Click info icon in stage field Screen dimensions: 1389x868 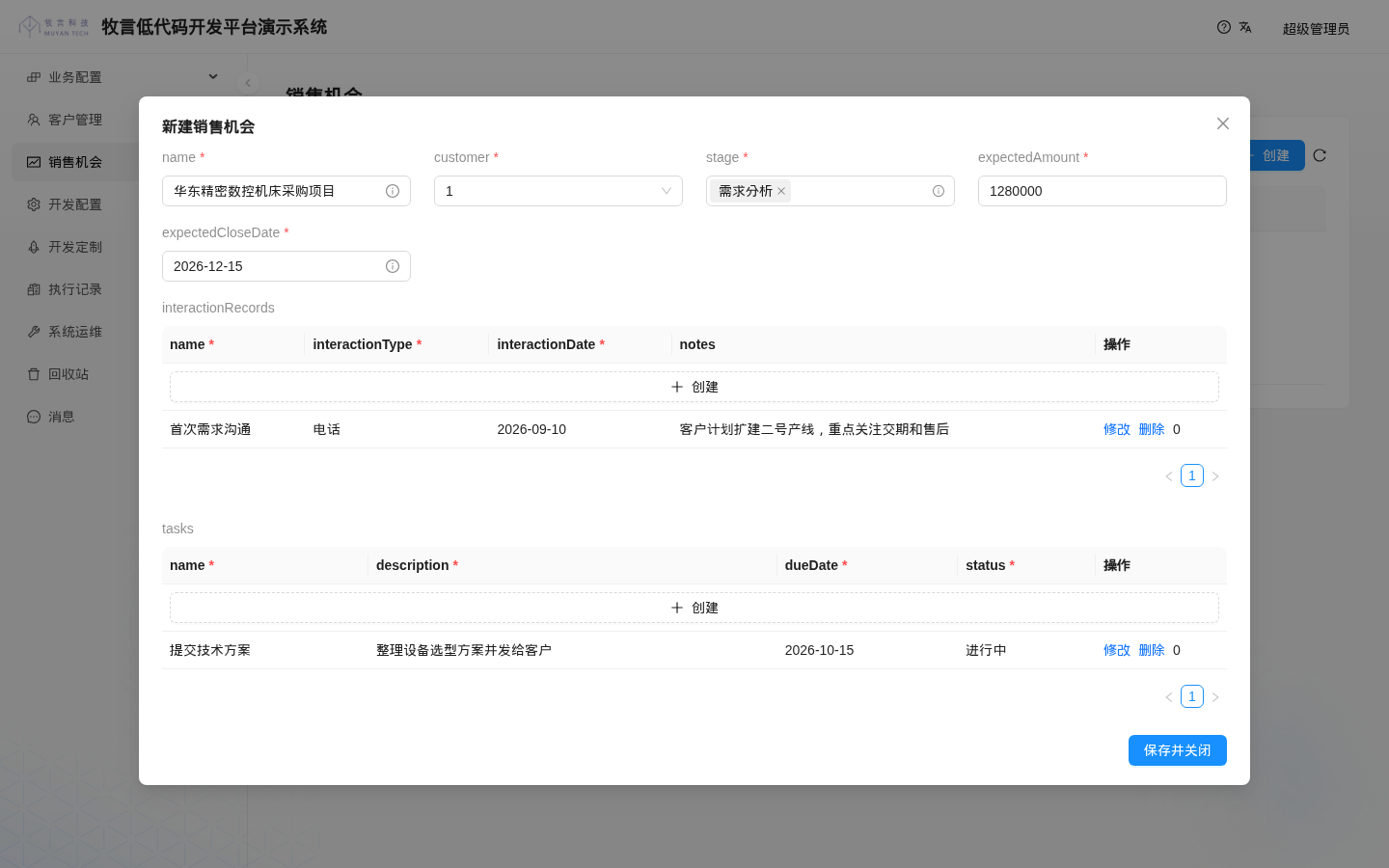tap(939, 191)
